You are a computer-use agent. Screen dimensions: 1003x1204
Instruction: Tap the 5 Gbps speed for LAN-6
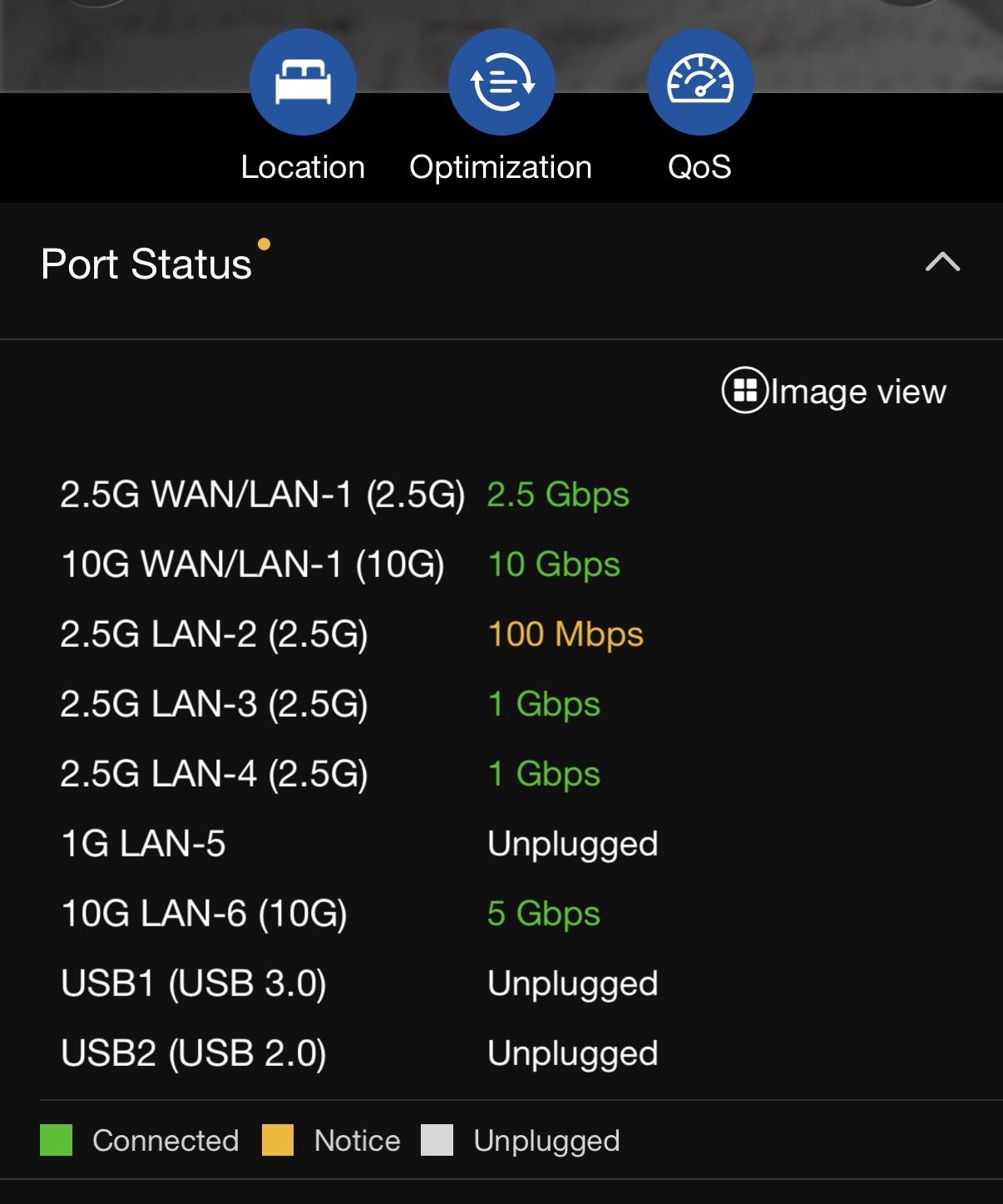click(543, 914)
